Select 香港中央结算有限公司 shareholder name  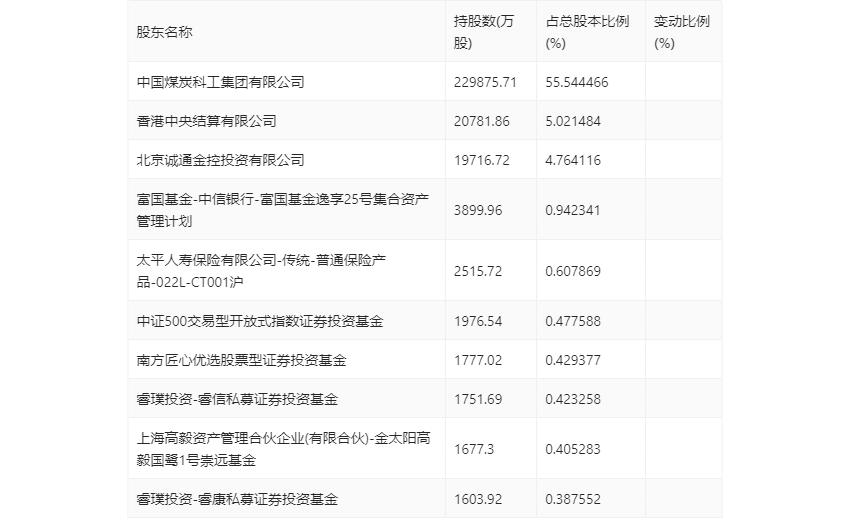pos(206,121)
